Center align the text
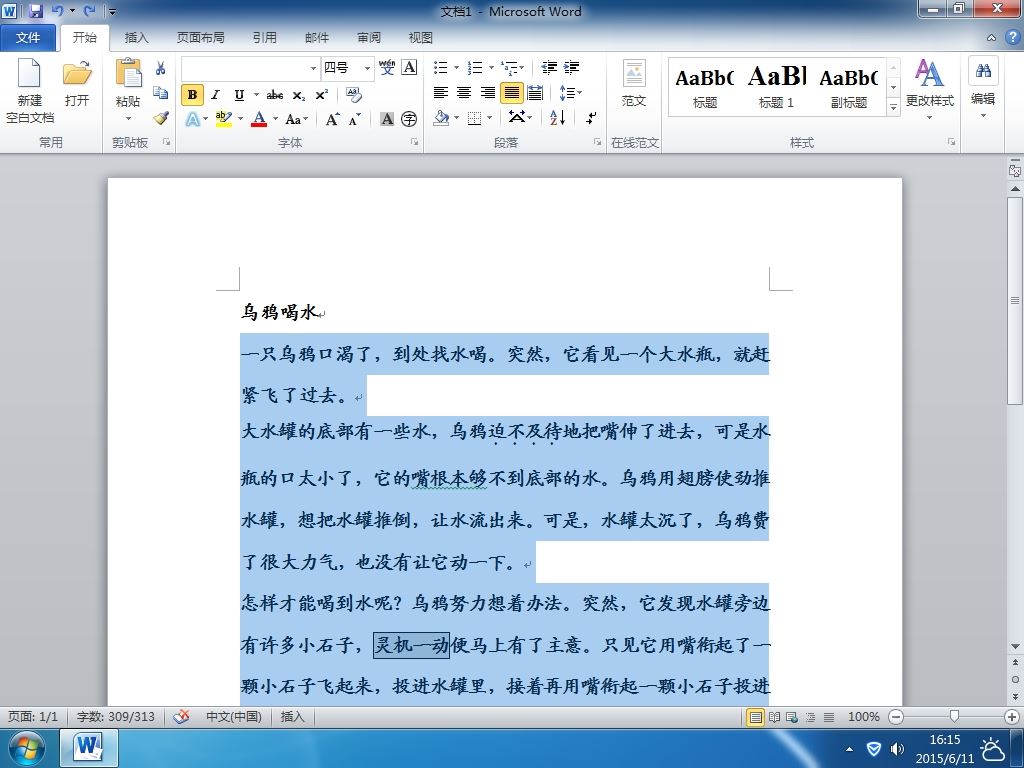1024x768 pixels. [x=464, y=93]
